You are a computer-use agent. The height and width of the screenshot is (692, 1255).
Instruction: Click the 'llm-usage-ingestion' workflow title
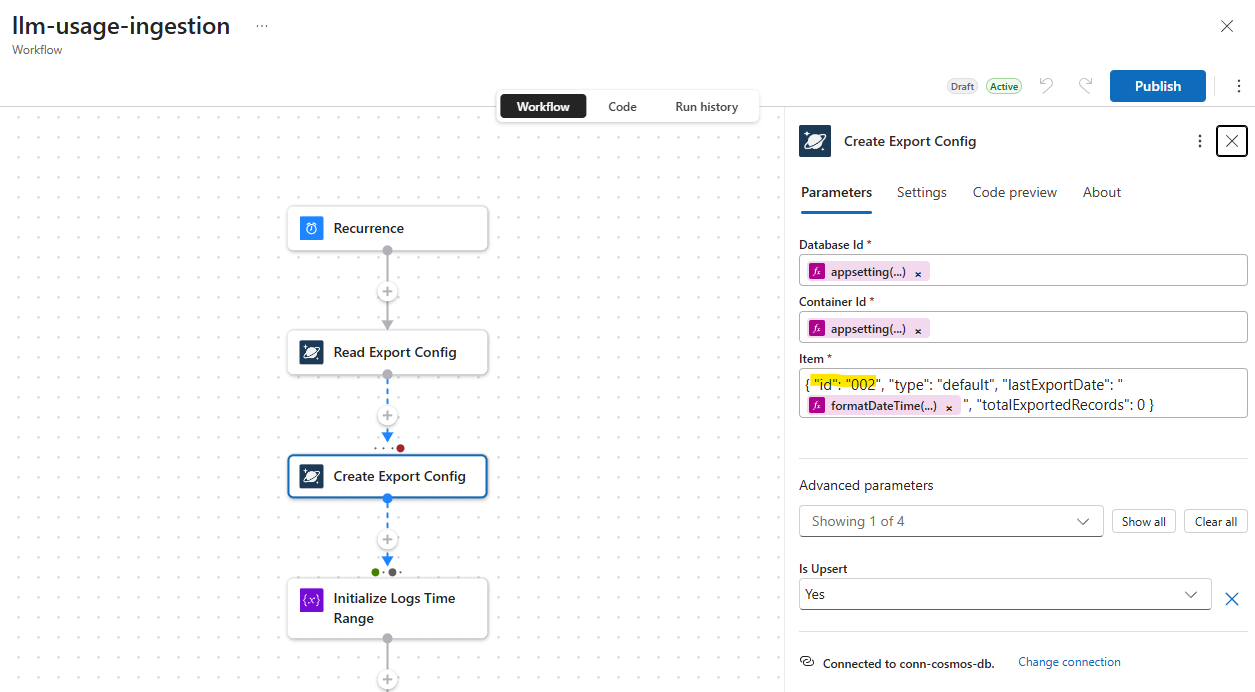point(121,26)
